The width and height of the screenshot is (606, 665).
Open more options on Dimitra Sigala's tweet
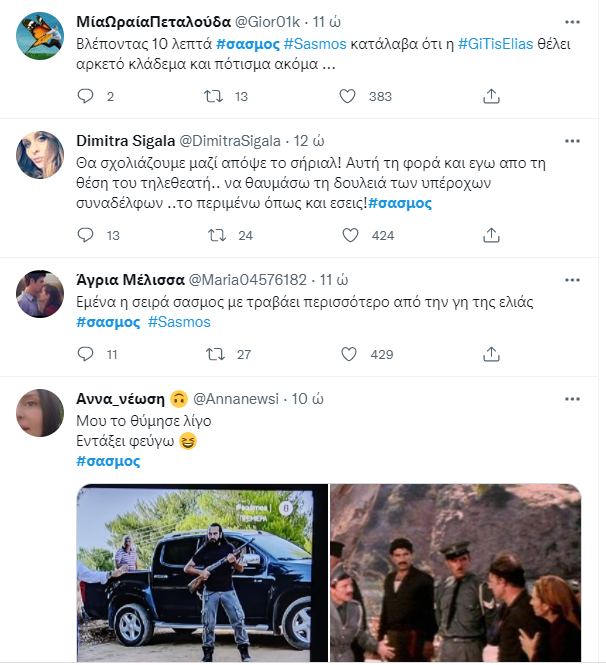(571, 140)
